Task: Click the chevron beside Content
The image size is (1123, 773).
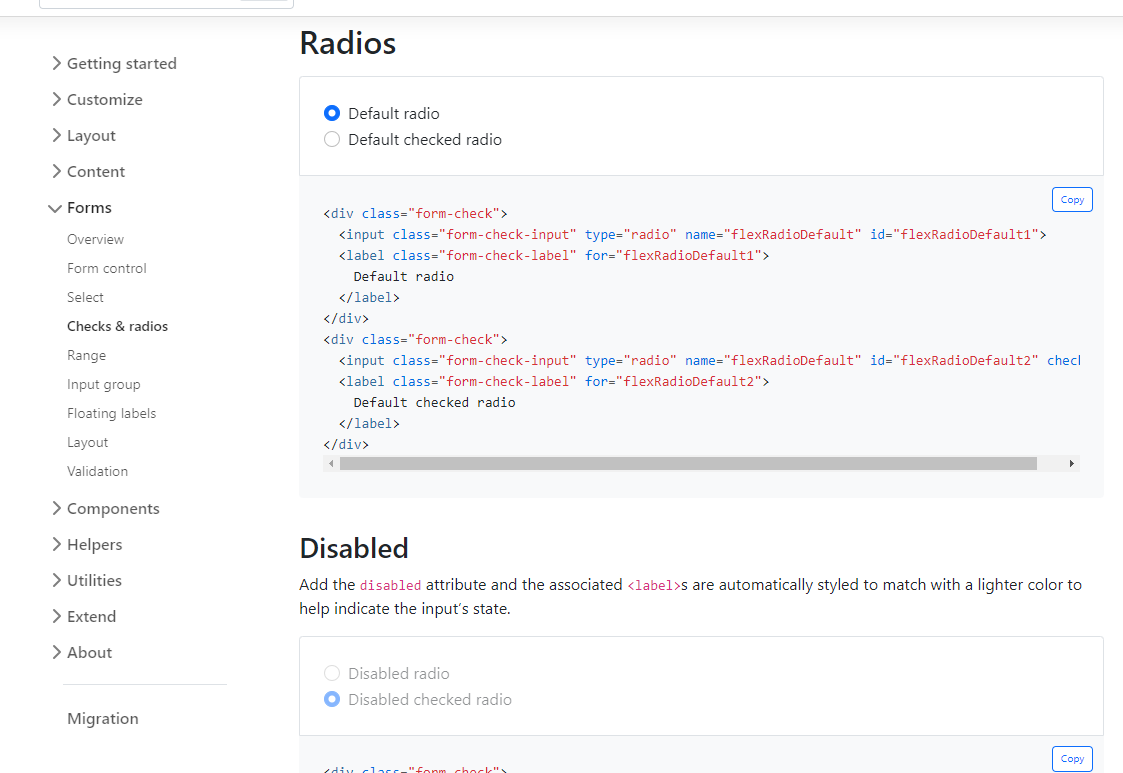Action: point(56,172)
